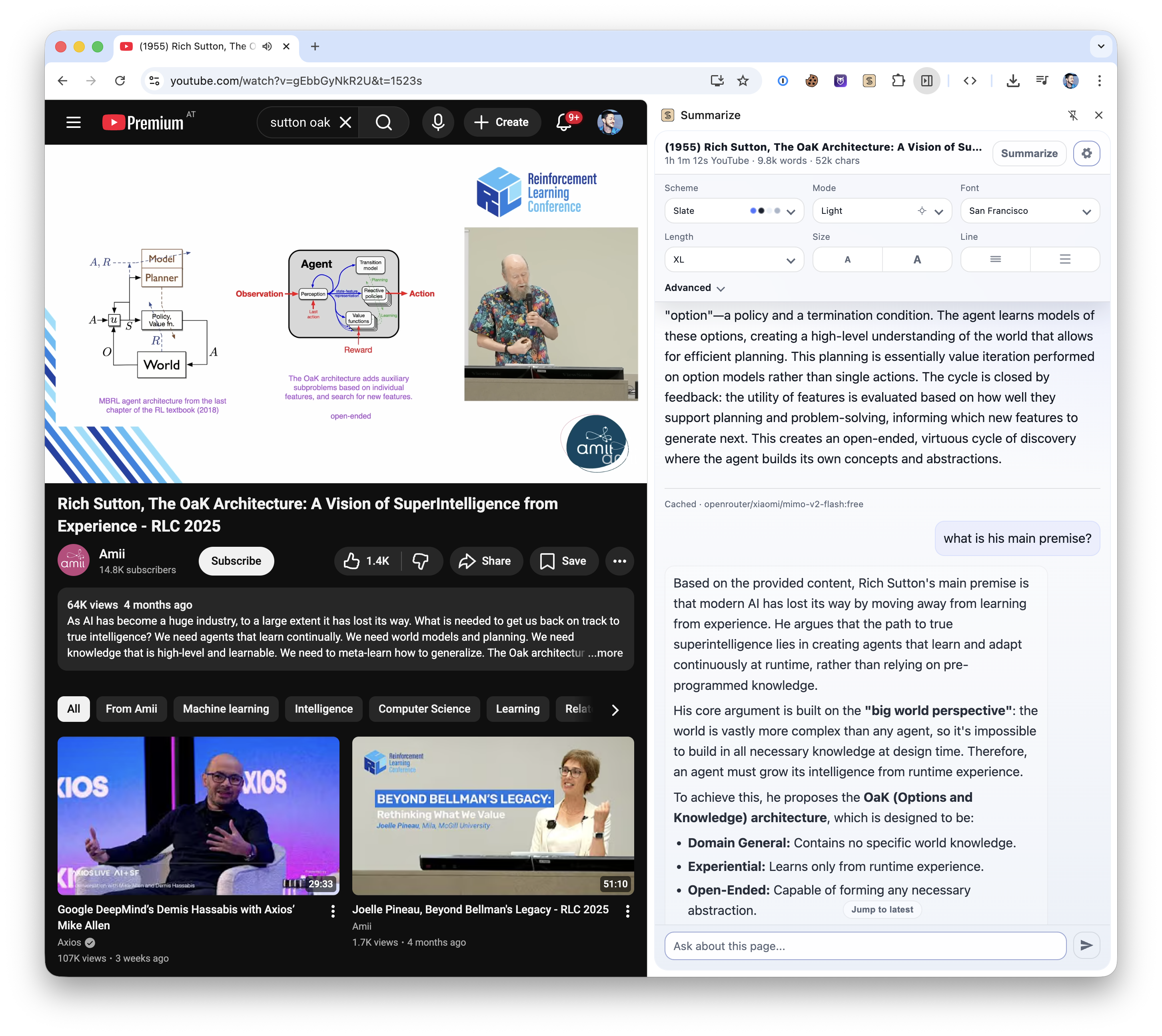
Task: Subscribe to the Amii channel
Action: pos(236,561)
